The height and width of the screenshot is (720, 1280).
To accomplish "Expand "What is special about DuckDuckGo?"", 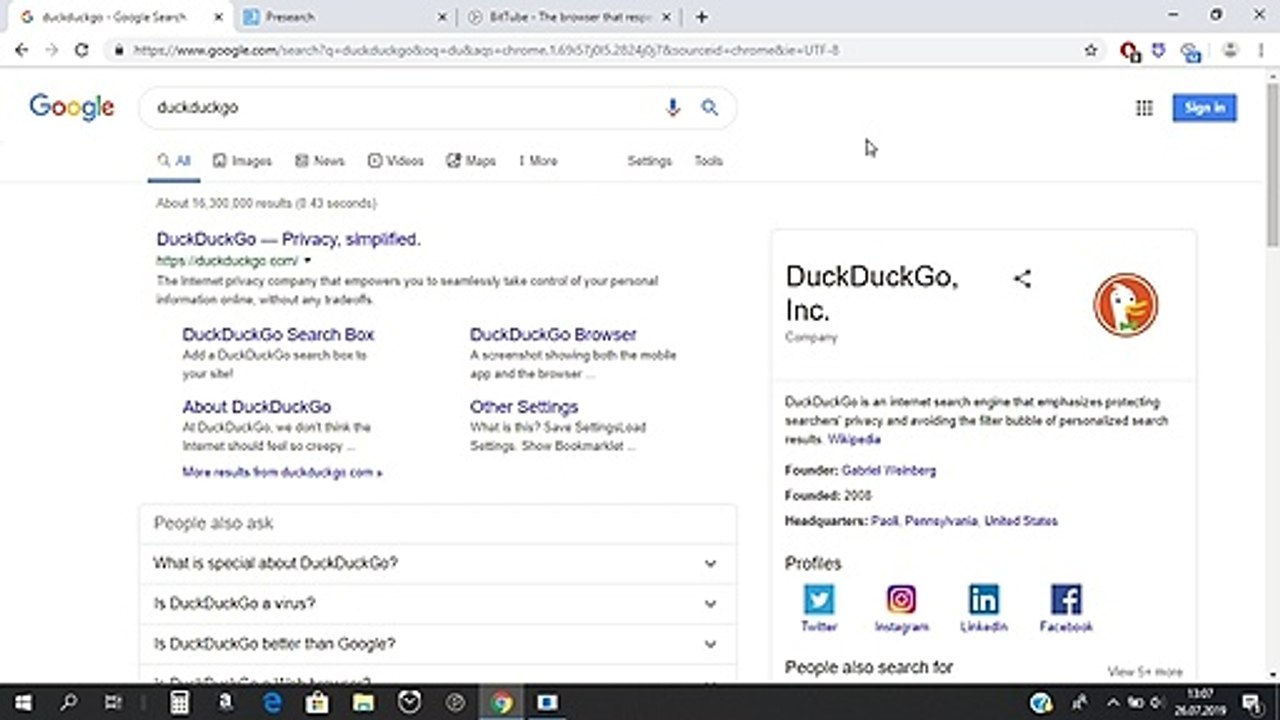I will [x=438, y=564].
